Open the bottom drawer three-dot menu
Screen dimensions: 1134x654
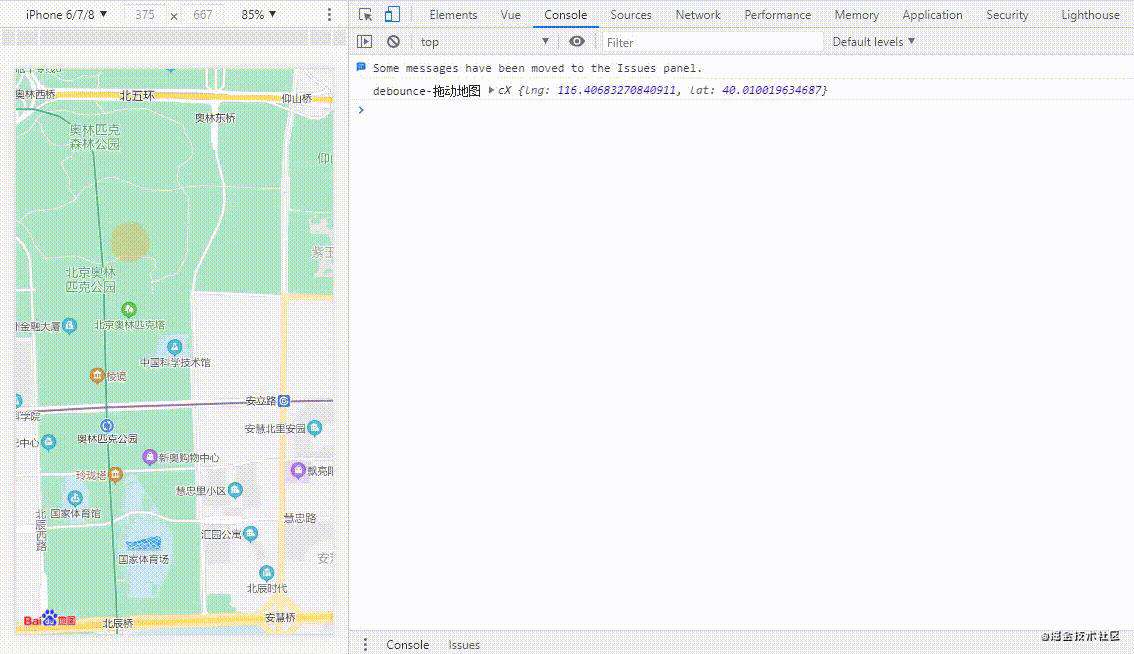365,644
